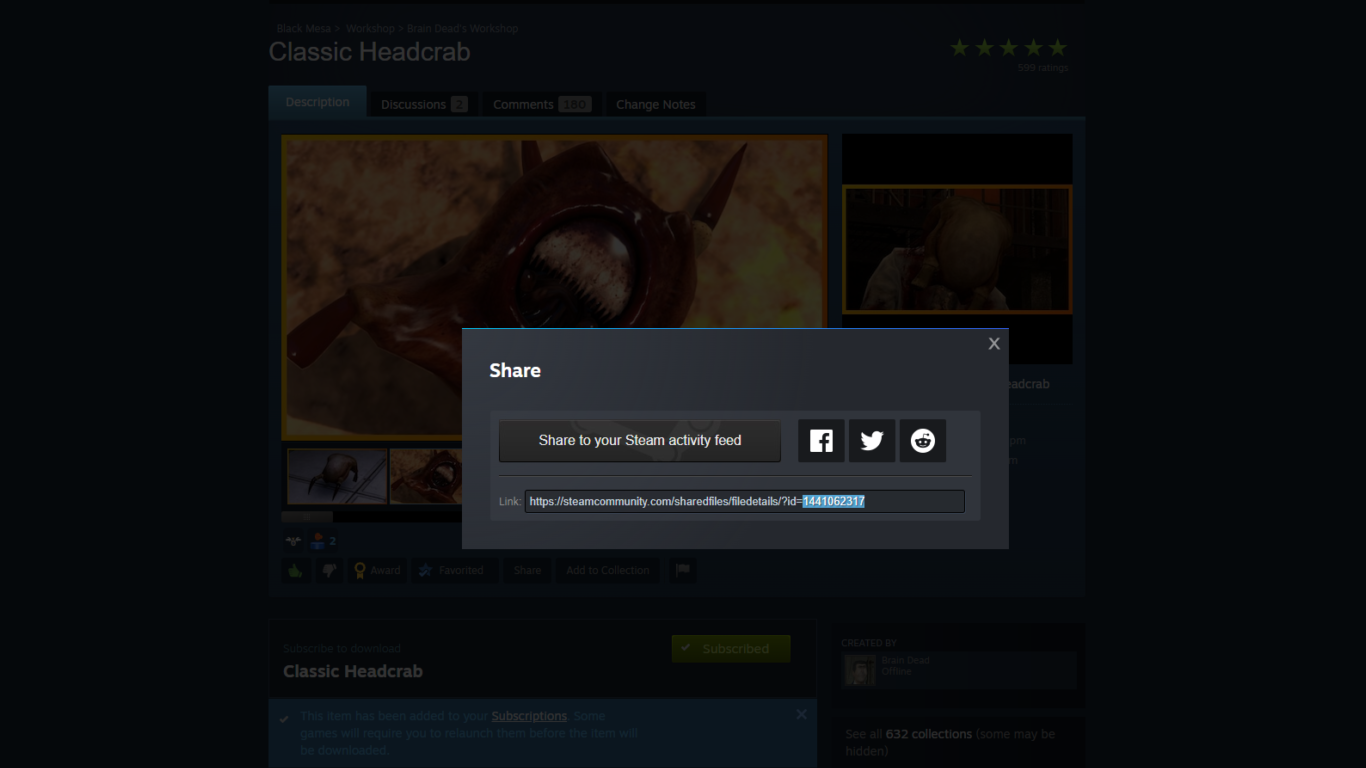Rate the item with thumbs up
1366x768 pixels.
[x=296, y=570]
